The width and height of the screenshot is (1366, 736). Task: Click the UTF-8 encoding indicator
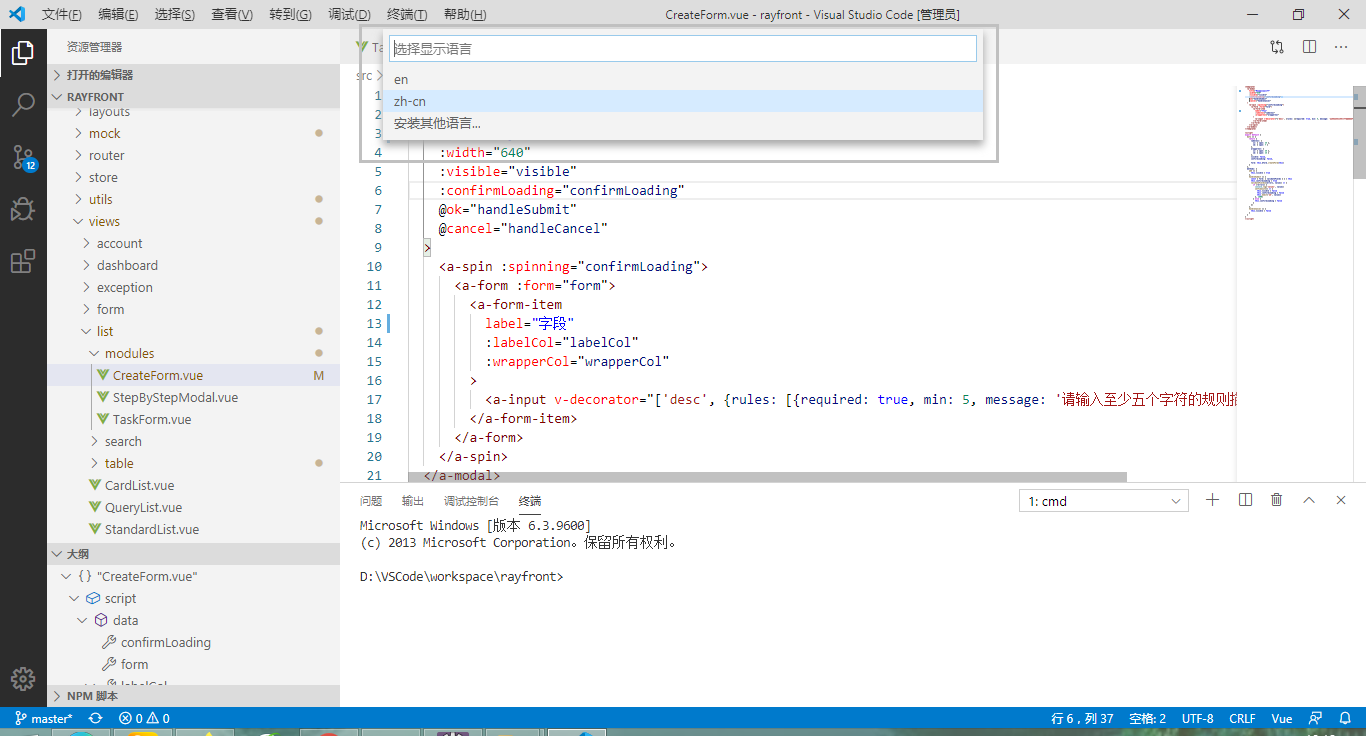click(x=1197, y=718)
